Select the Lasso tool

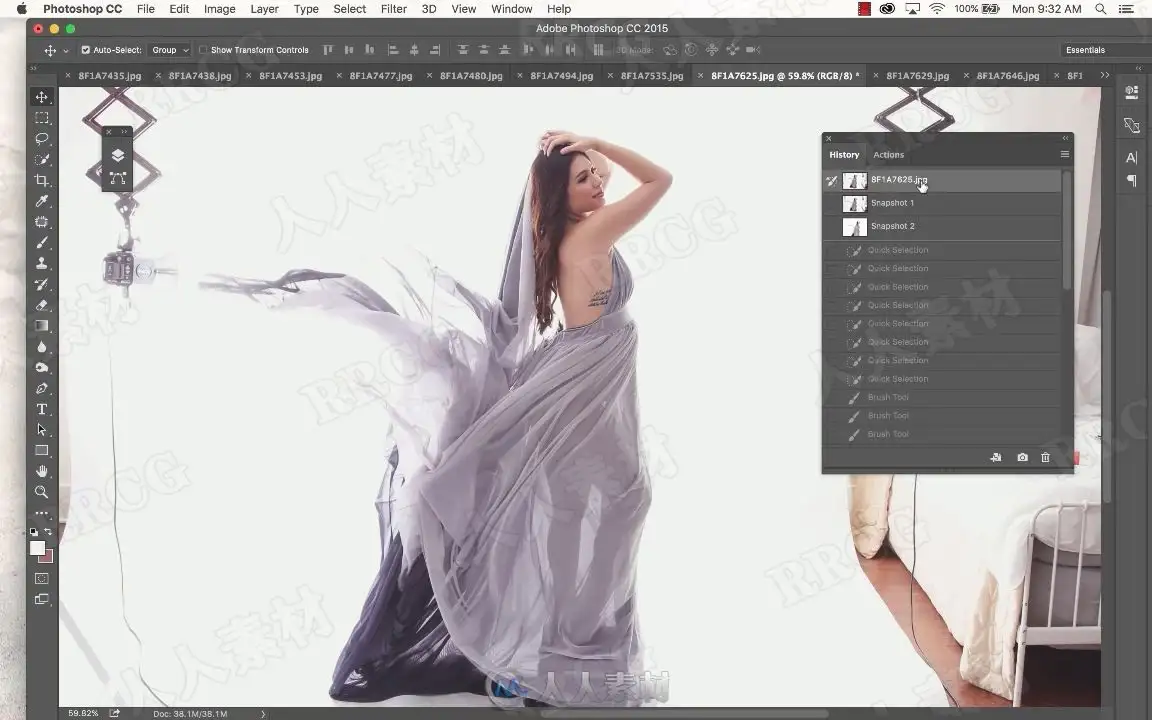tap(42, 138)
